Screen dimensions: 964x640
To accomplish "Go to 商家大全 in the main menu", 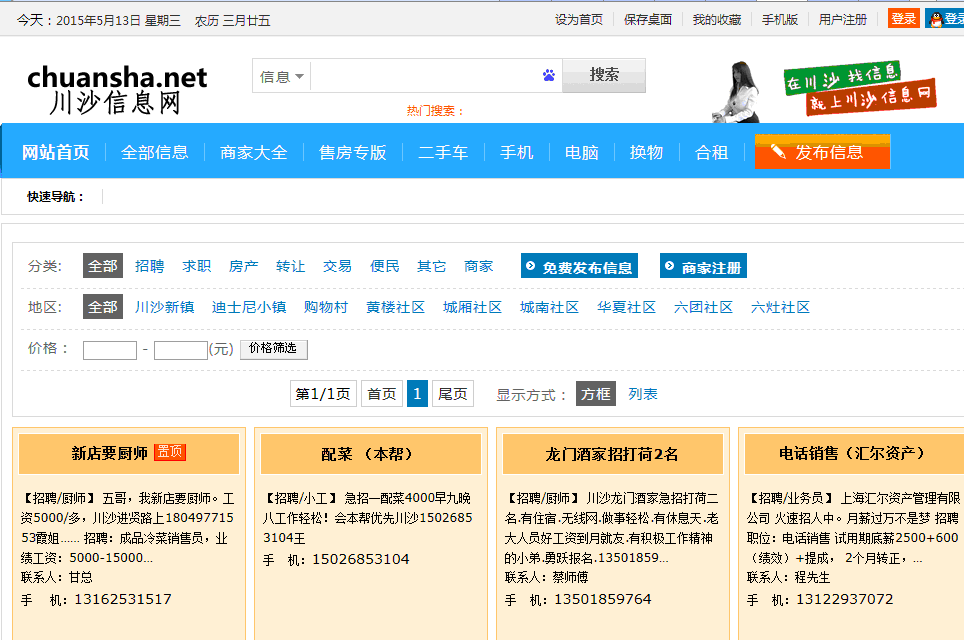I will [x=254, y=152].
